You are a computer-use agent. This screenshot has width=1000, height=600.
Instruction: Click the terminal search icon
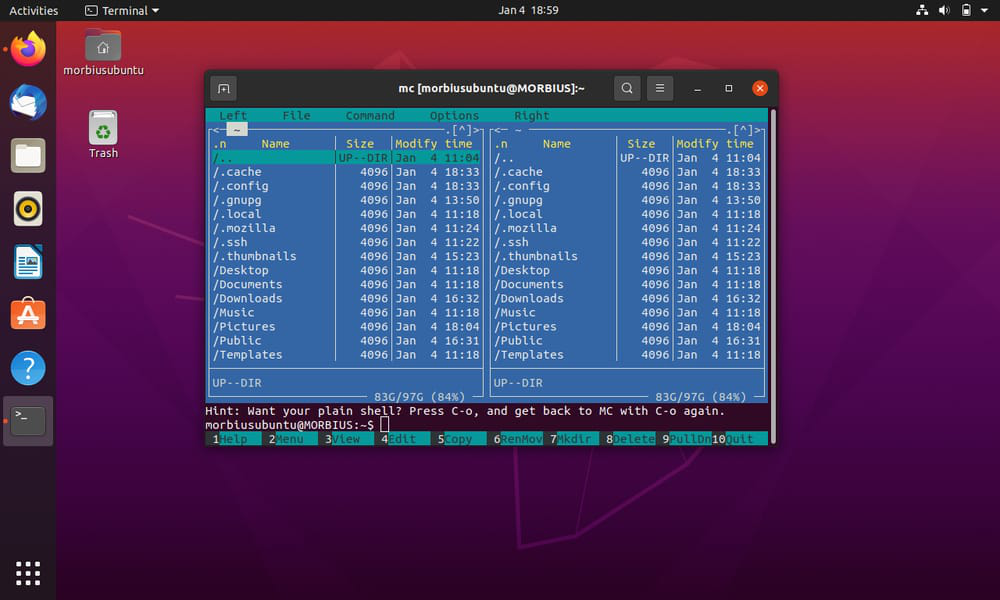tap(627, 88)
